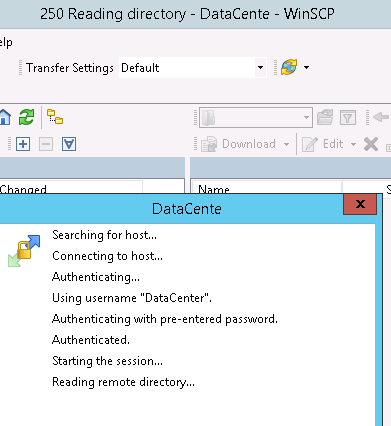Open the remote directory path dropdown

(256, 117)
